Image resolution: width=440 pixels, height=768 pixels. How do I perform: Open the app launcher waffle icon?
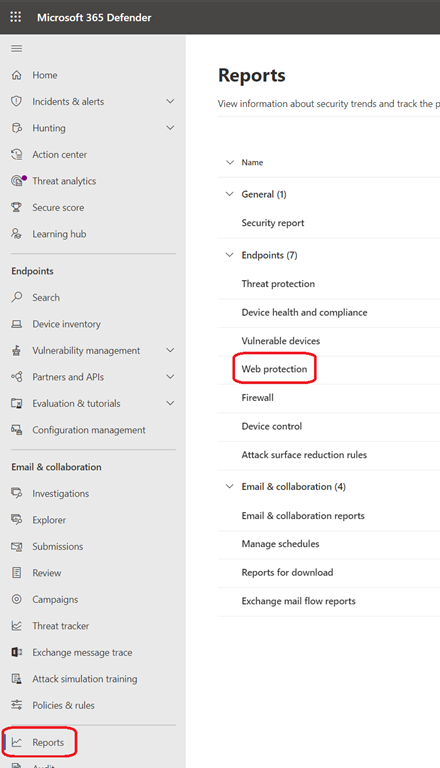[16, 17]
